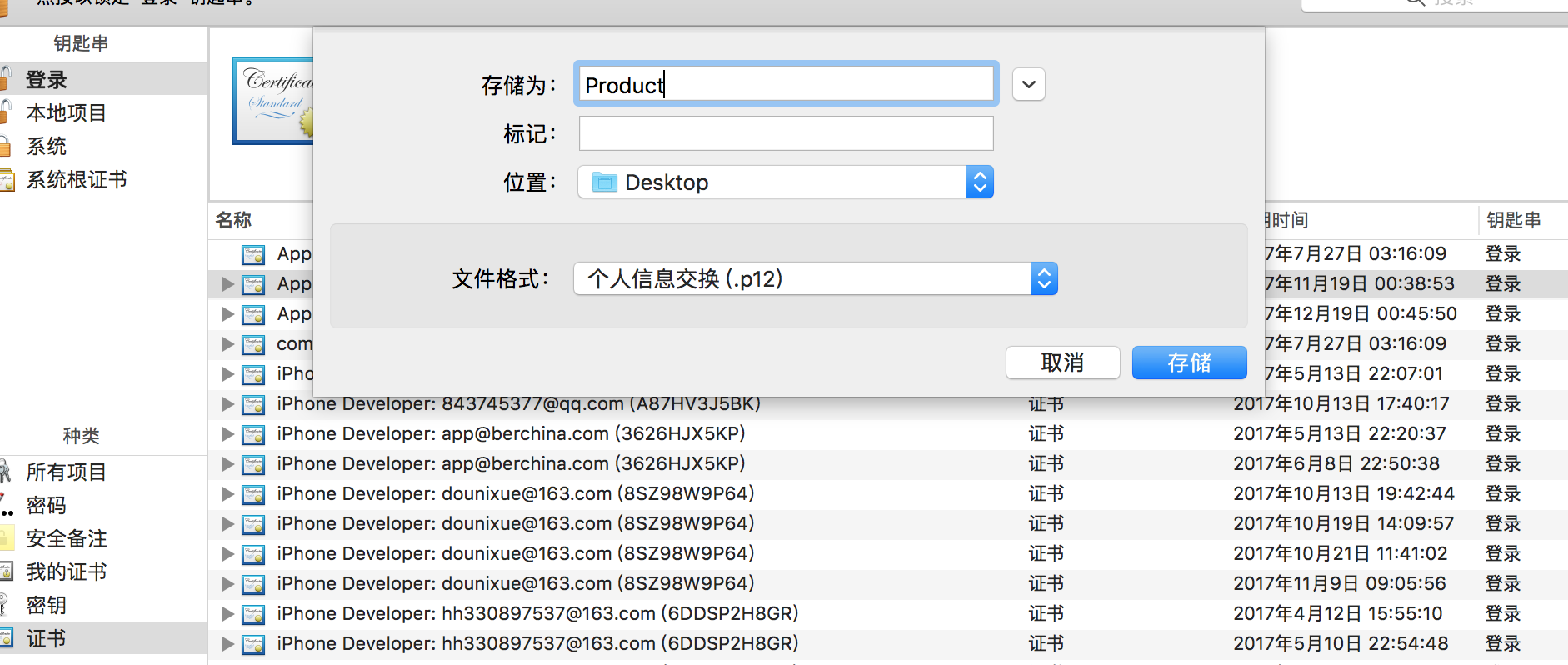Expand the 843745377@qq.com certificate disclosure triangle
The height and width of the screenshot is (665, 1568).
point(227,404)
